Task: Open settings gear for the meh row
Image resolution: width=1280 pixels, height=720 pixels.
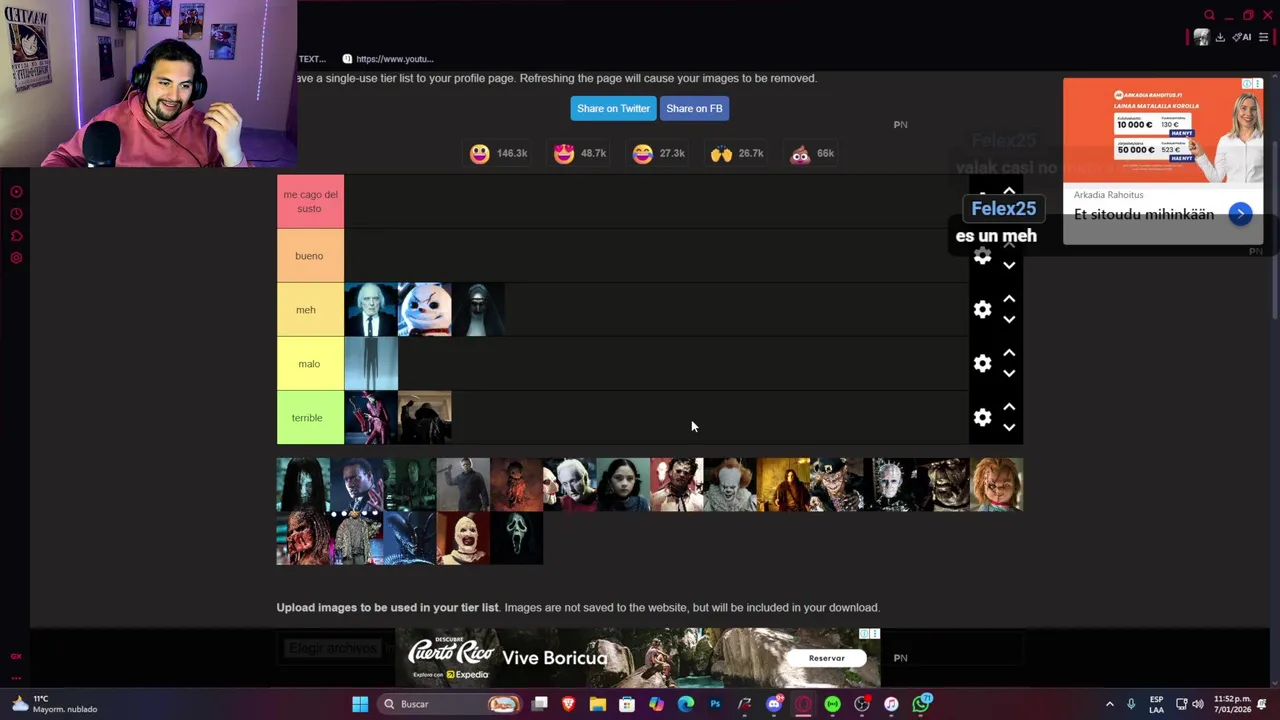Action: pos(983,309)
